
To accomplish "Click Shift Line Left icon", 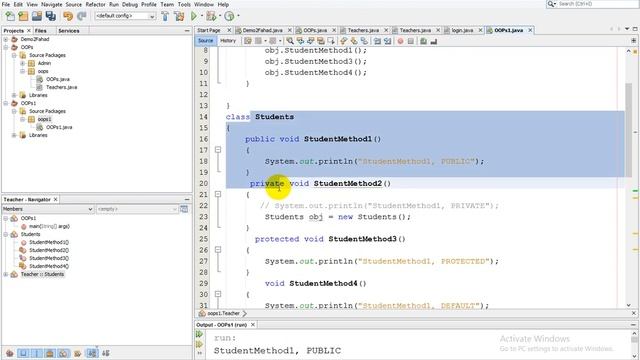I will pyautogui.click(x=377, y=41).
